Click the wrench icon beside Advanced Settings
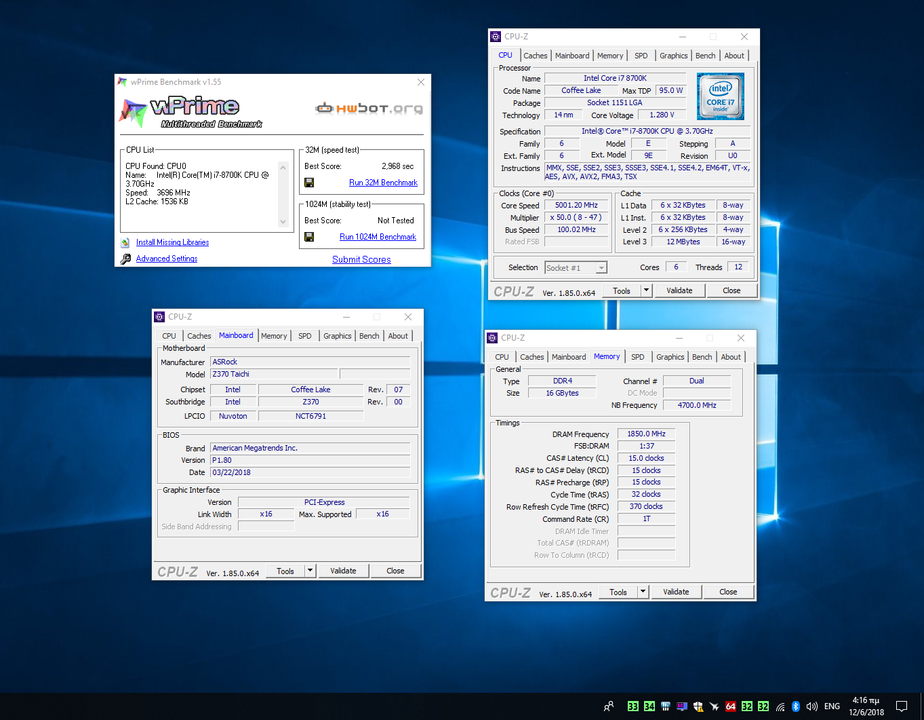The height and width of the screenshot is (720, 924). (x=126, y=259)
